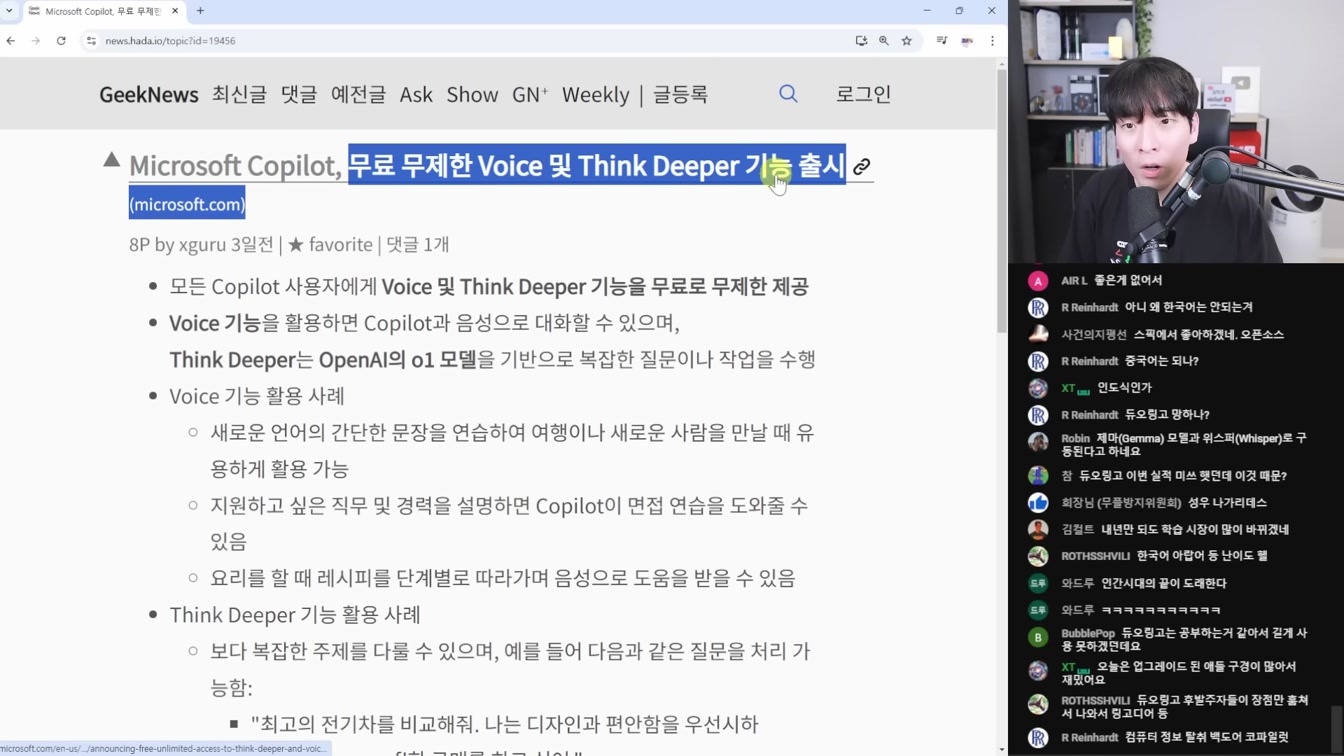Click the status bar microsoft.com link preview
This screenshot has height=756, width=1344.
point(164,748)
